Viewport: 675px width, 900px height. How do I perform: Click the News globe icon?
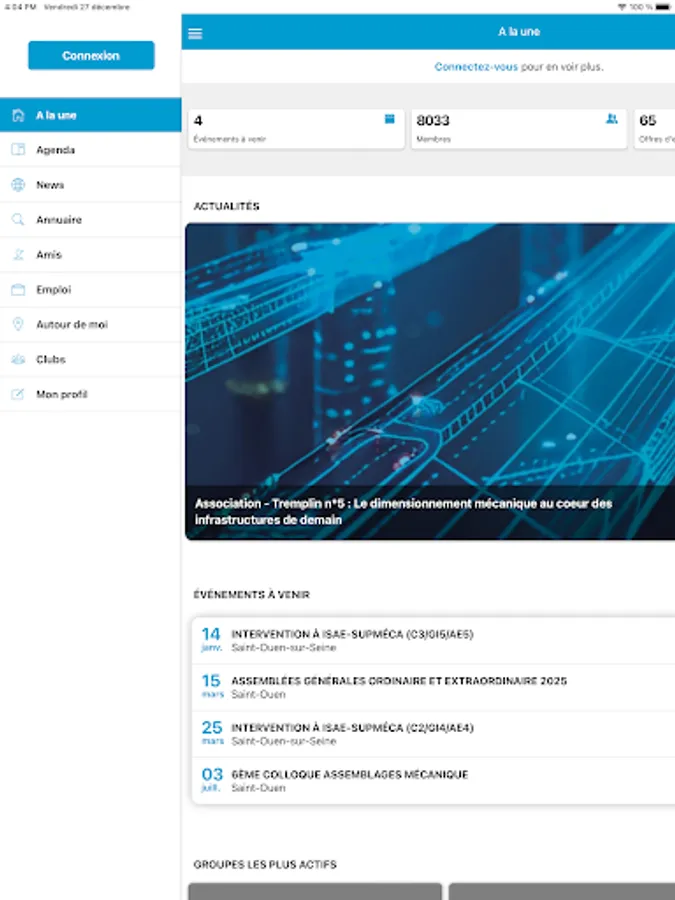[18, 185]
